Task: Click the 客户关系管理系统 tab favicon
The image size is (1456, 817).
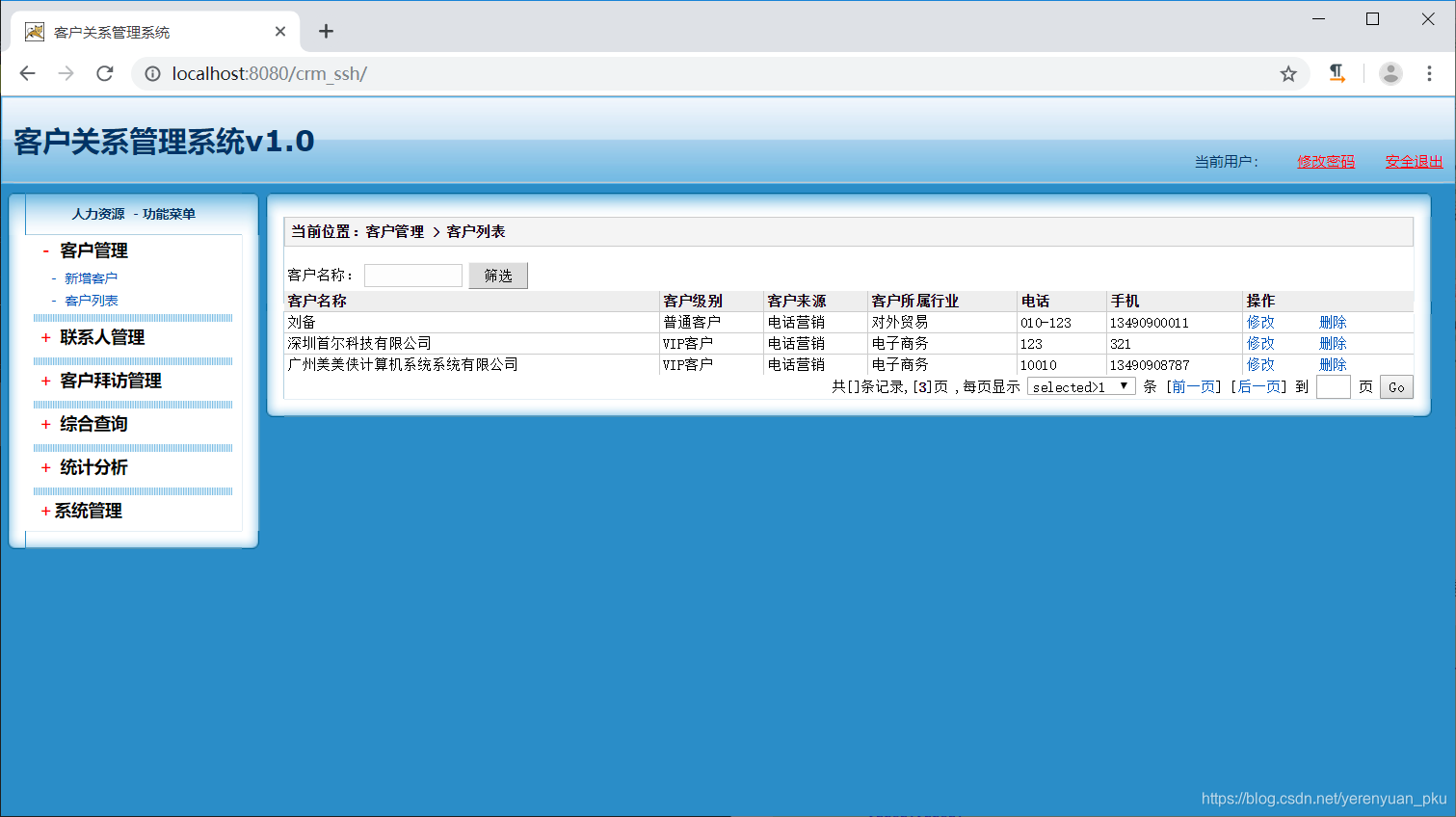Action: [x=35, y=32]
